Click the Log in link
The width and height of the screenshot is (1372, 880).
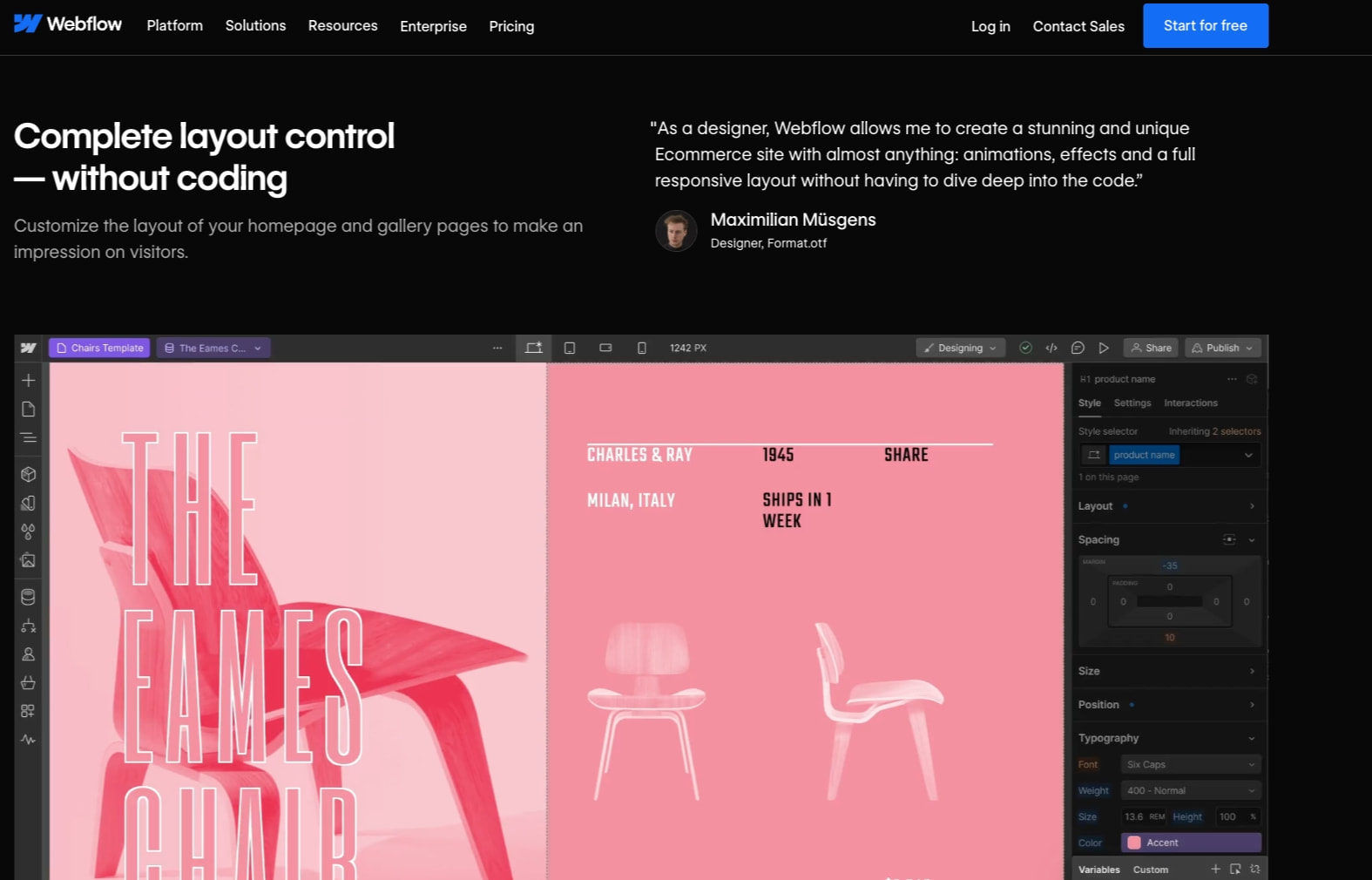click(x=990, y=26)
